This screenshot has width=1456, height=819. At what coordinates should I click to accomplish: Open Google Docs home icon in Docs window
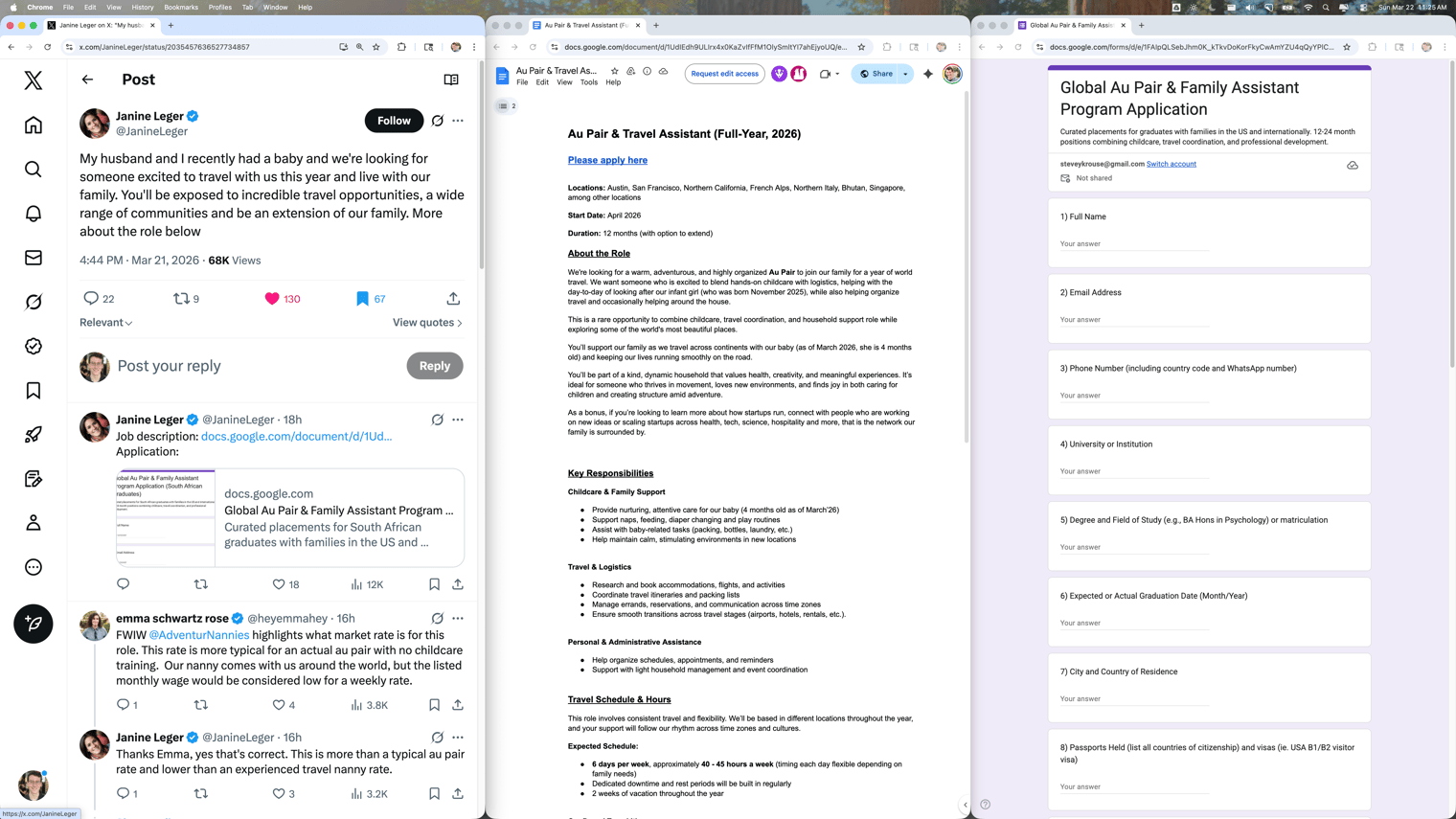click(x=502, y=76)
